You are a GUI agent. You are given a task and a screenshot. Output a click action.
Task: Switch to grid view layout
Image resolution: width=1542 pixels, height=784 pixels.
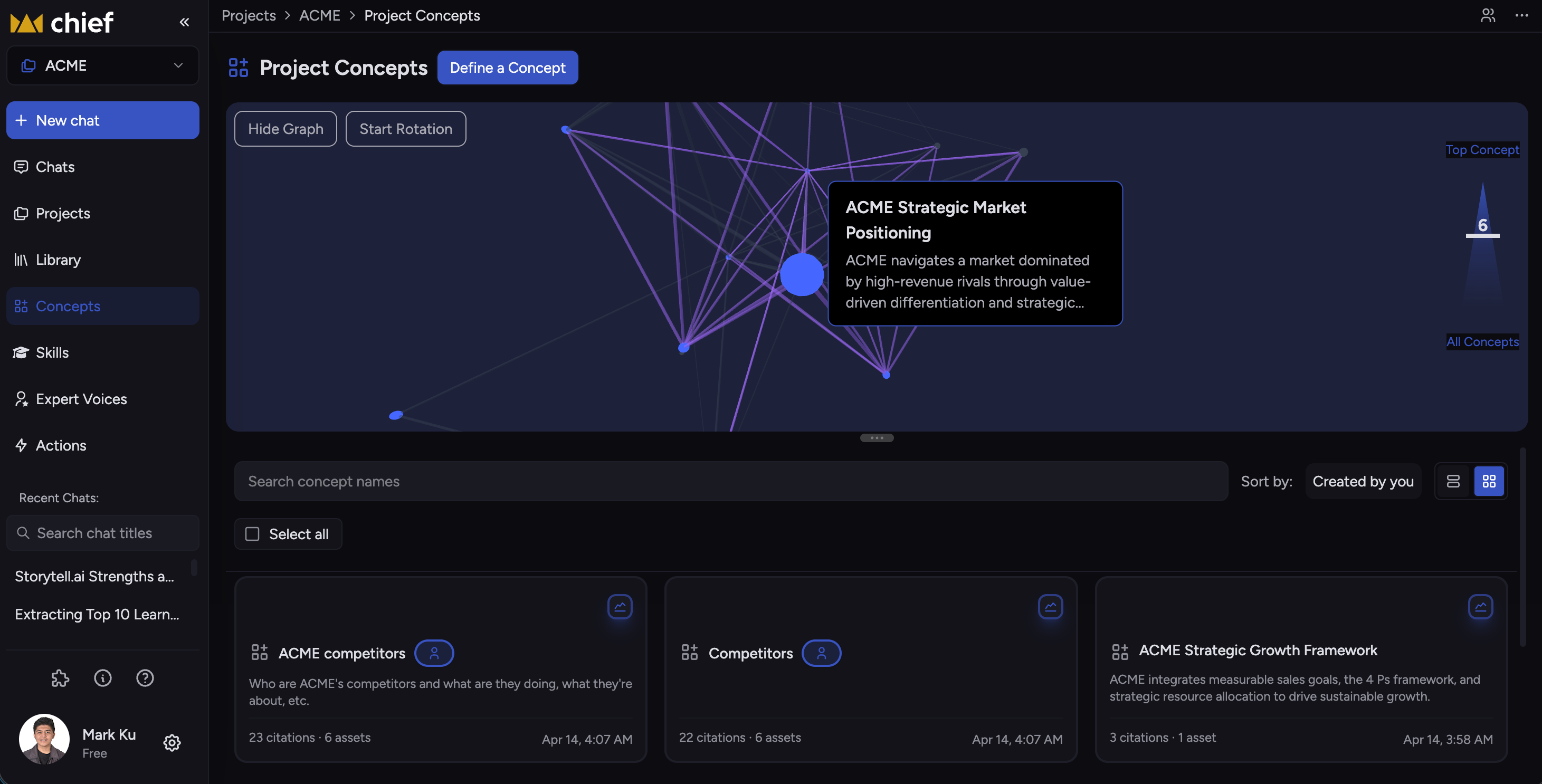[1489, 481]
